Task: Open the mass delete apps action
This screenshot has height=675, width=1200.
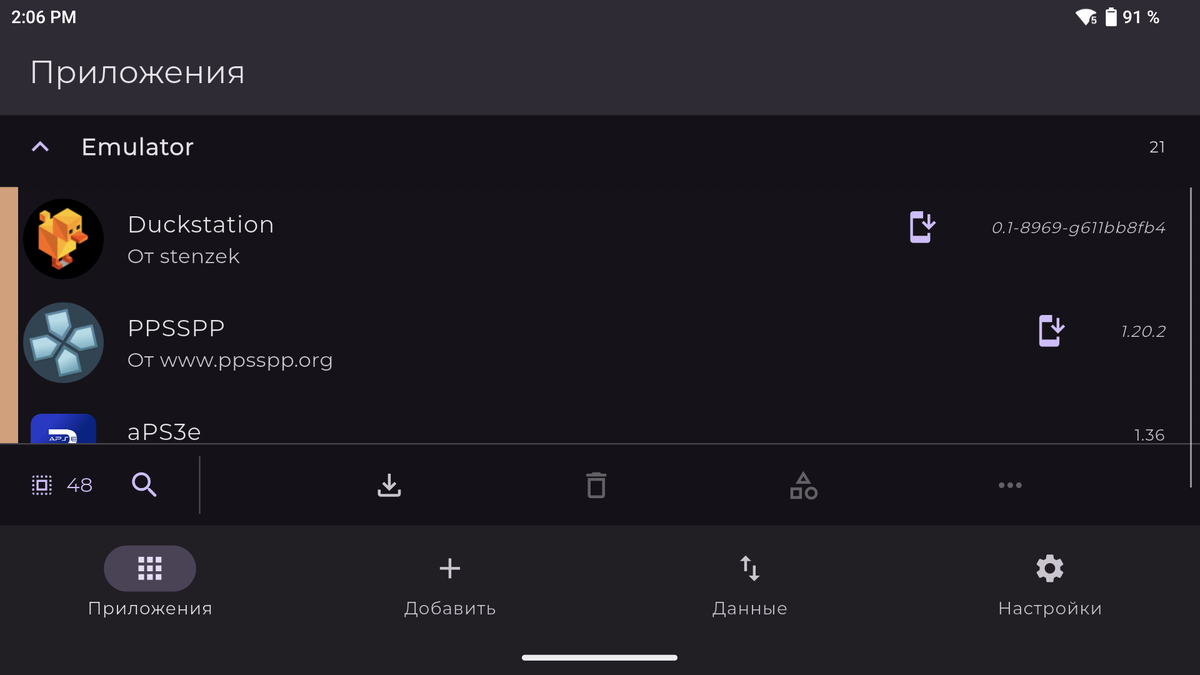Action: 596,484
